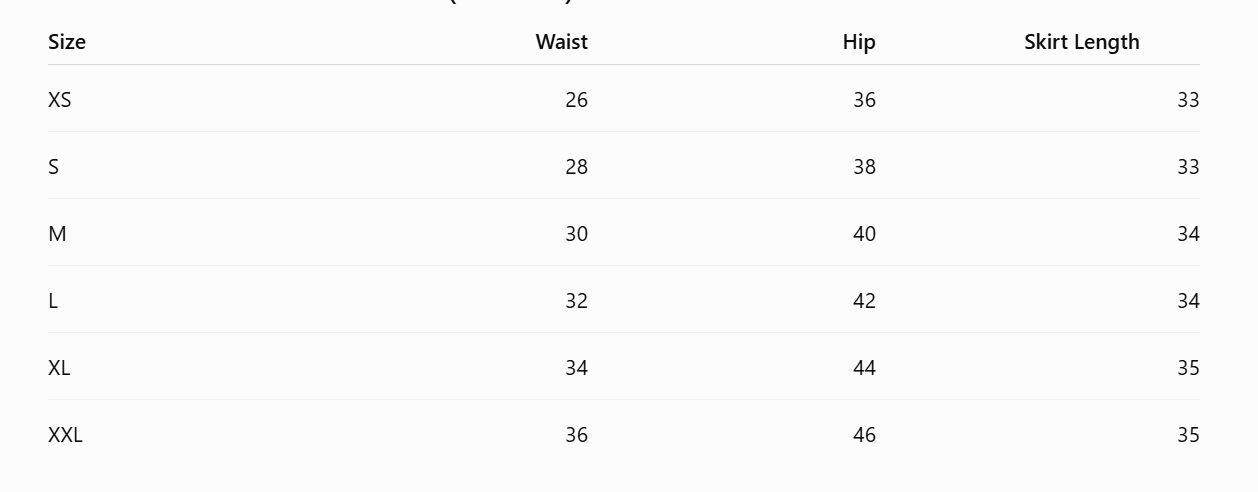Select the XL size row label
Image resolution: width=1258 pixels, height=492 pixels.
click(59, 368)
